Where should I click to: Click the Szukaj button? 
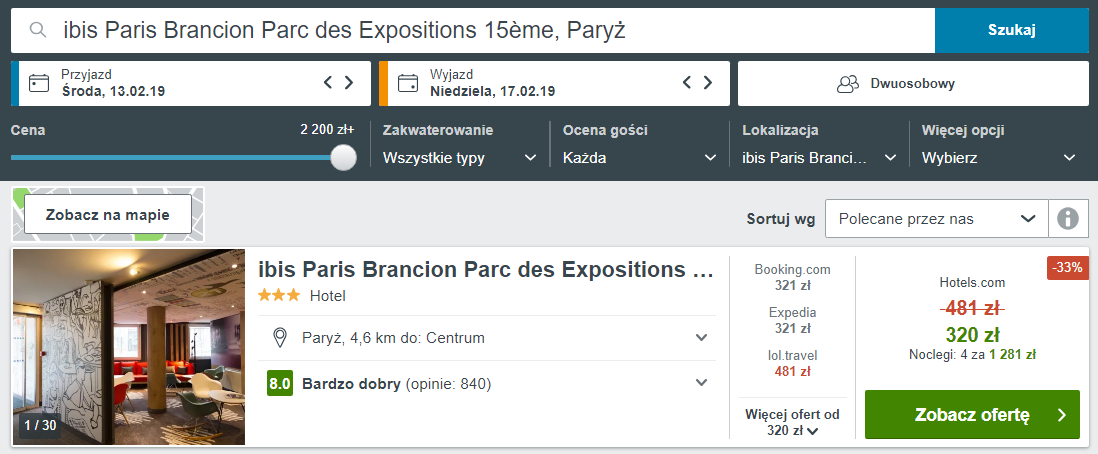click(x=1012, y=30)
